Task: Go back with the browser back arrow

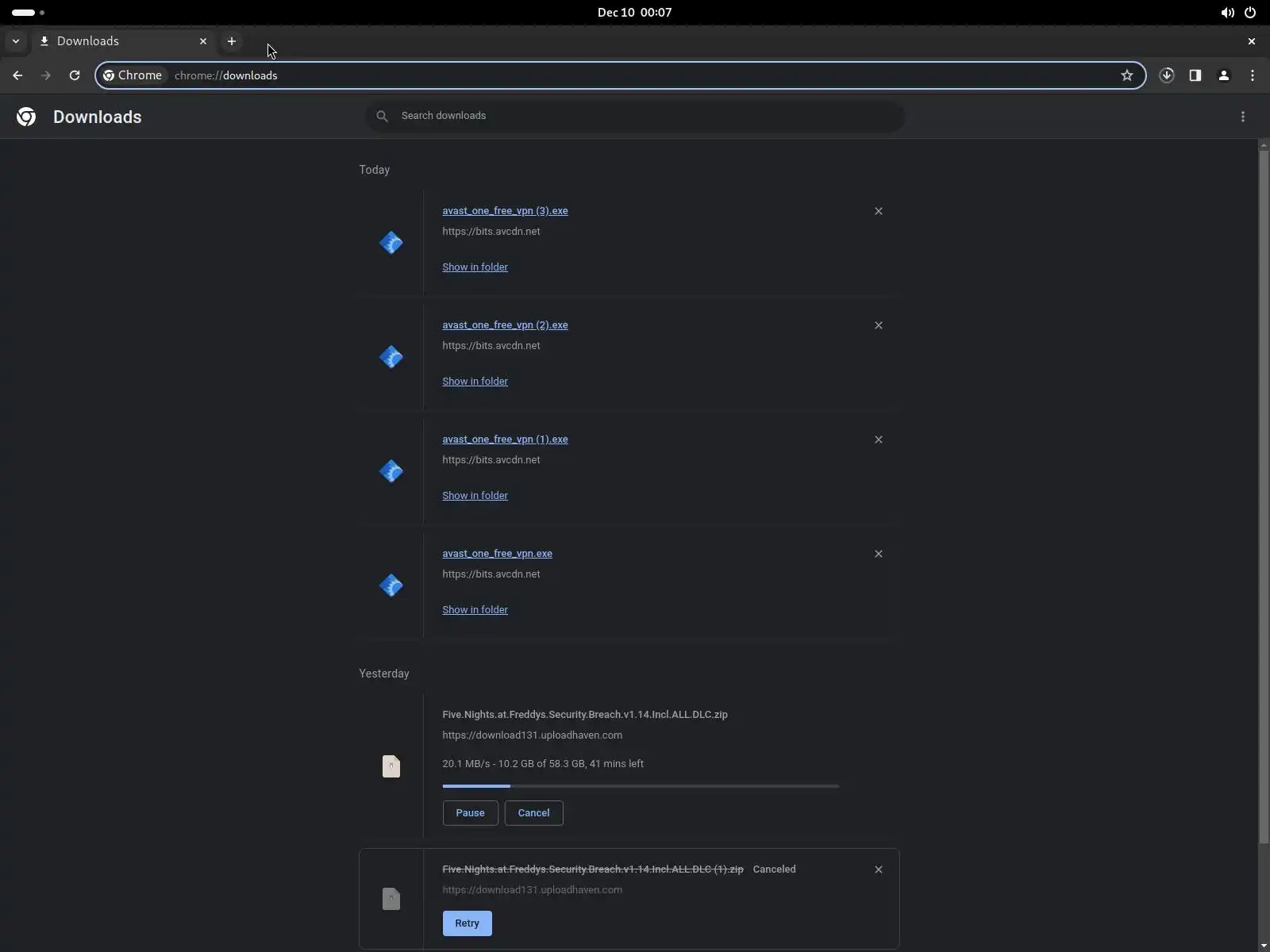Action: pos(17,75)
